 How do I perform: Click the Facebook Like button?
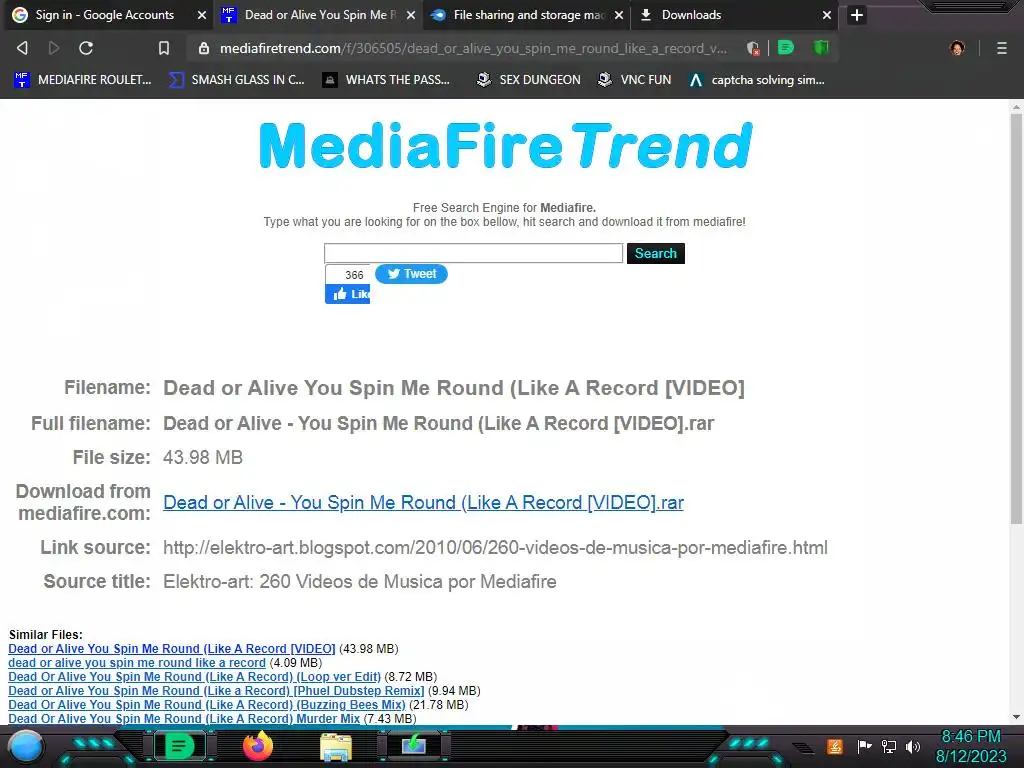tap(347, 294)
